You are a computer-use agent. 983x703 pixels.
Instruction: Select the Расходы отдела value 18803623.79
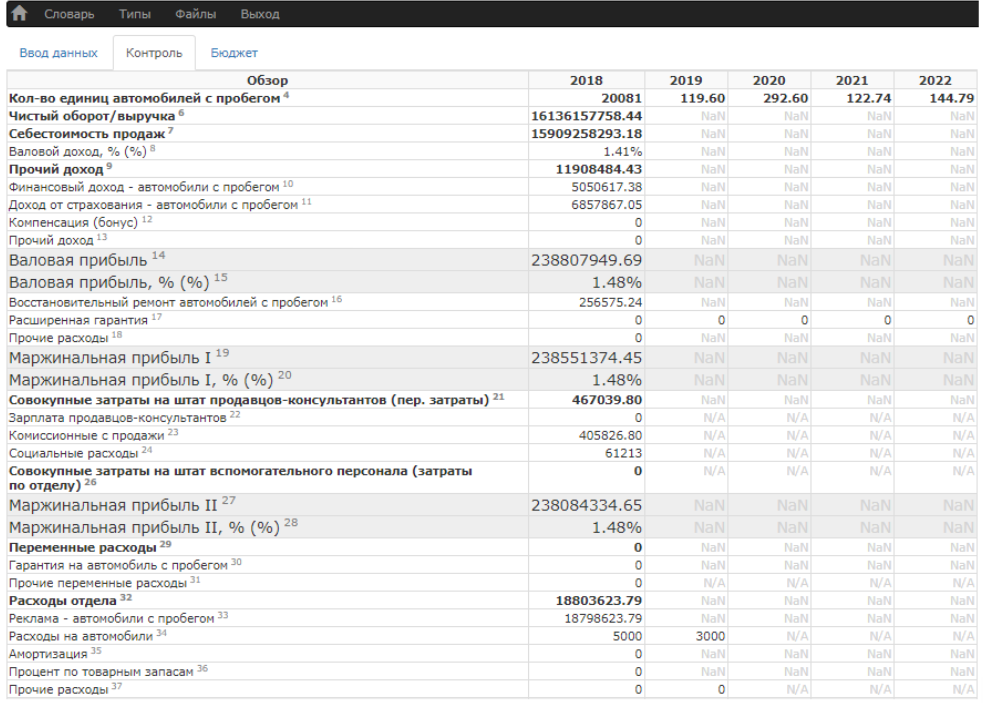pos(599,601)
